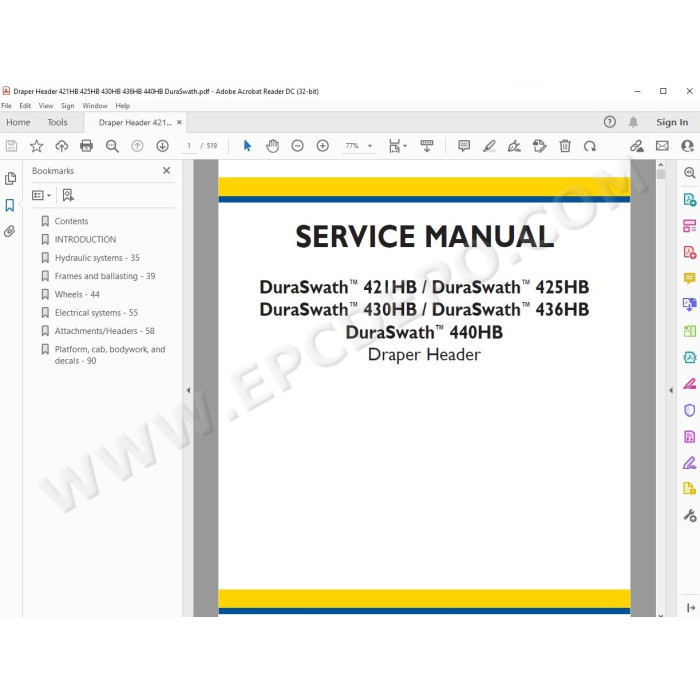Viewport: 700px width, 700px height.
Task: Open Platform, cab, bodywork bookmark
Action: tap(110, 355)
